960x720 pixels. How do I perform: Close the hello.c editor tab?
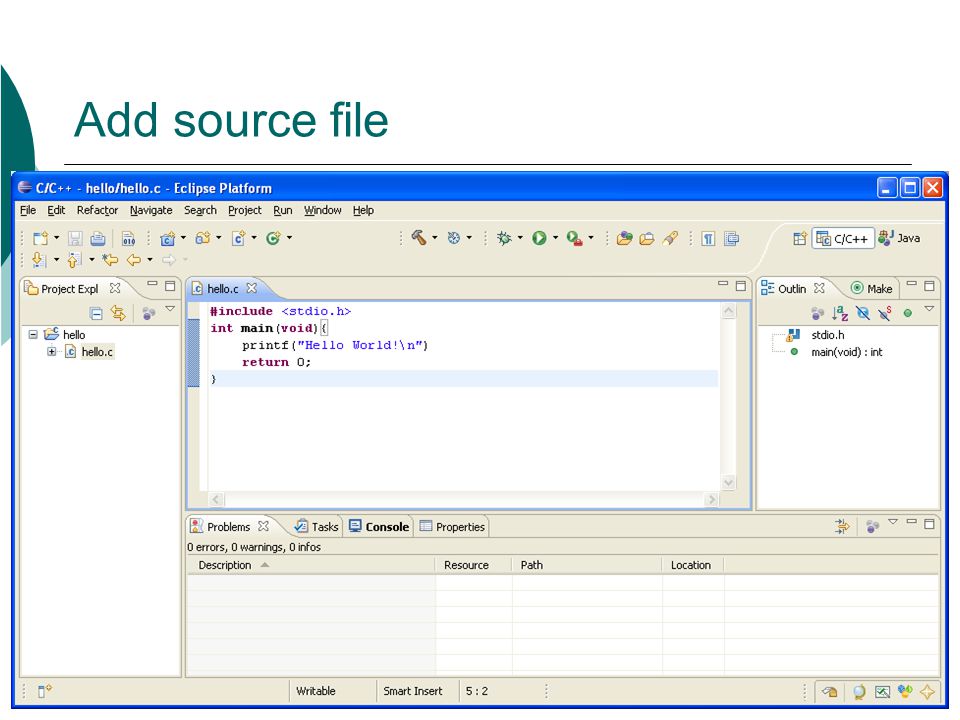coord(252,288)
